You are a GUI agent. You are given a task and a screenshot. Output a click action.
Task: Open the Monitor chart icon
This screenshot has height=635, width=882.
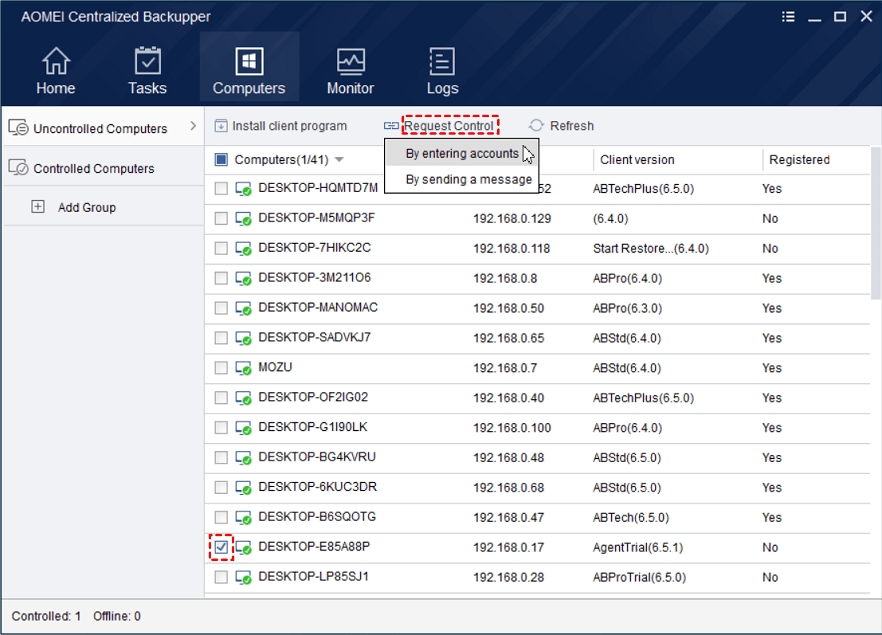pos(350,61)
